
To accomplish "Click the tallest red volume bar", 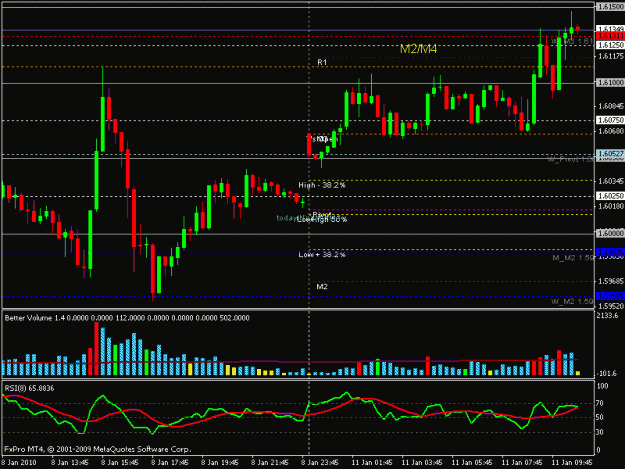I will (x=96, y=349).
